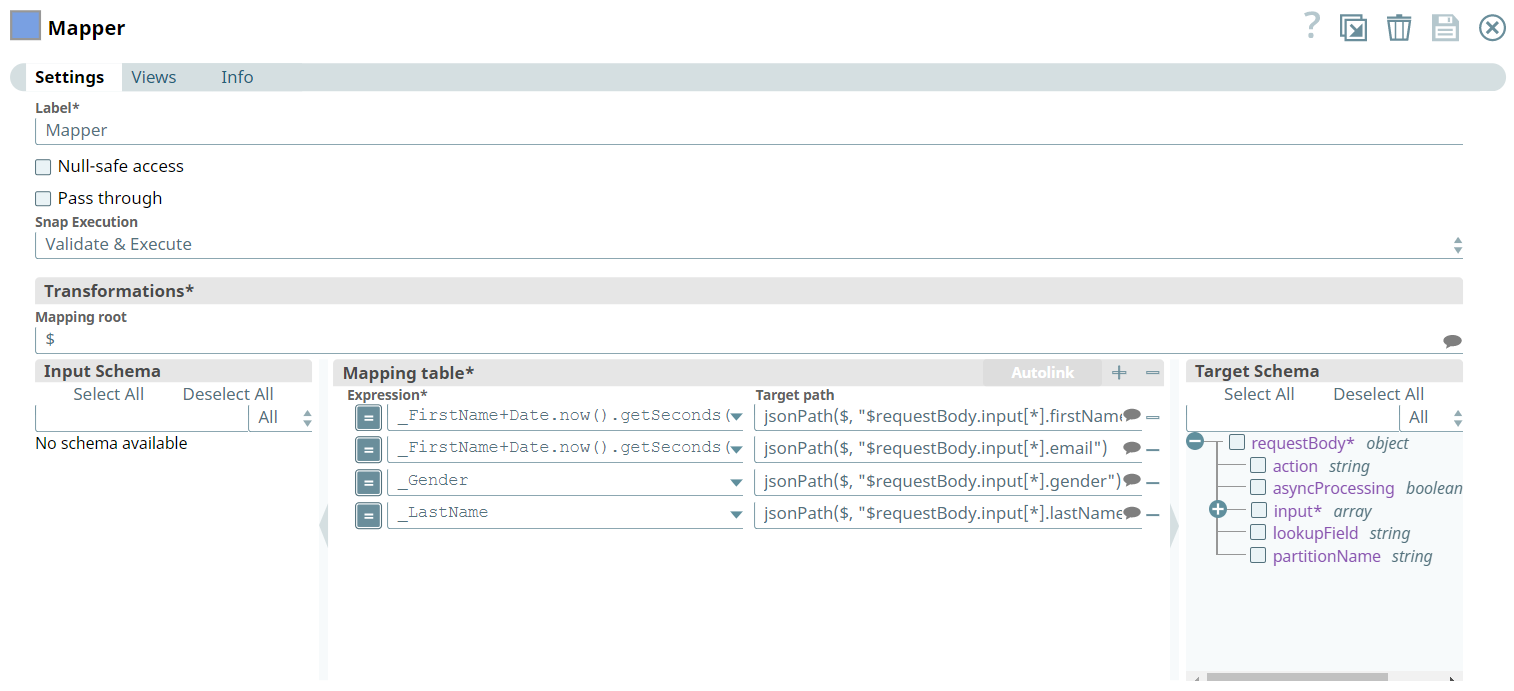
Task: Collapse the requestBody tree node
Action: pos(1195,442)
